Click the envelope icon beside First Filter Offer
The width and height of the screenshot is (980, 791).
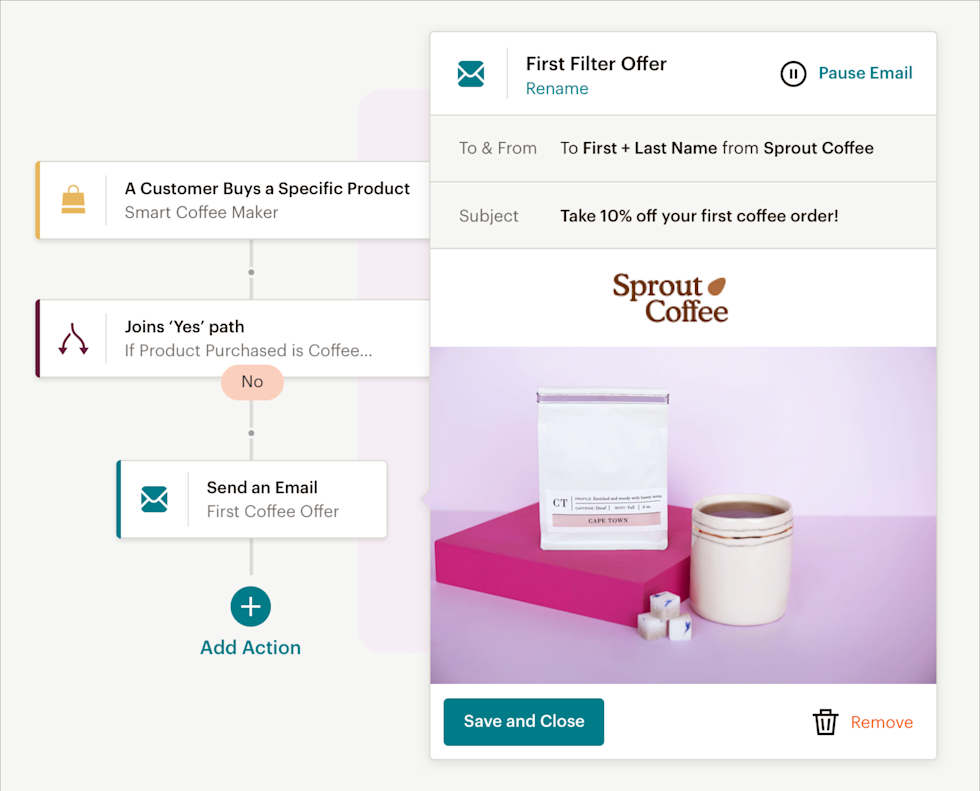pyautogui.click(x=470, y=73)
